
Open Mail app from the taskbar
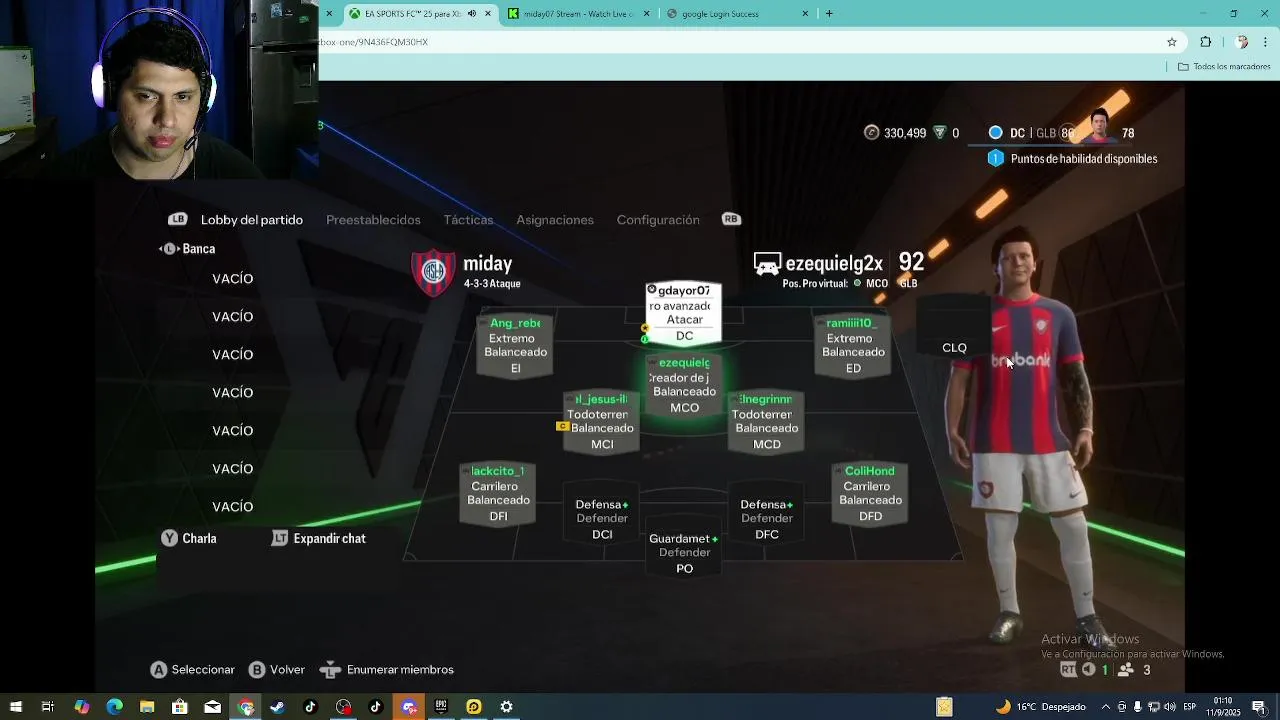click(x=212, y=707)
